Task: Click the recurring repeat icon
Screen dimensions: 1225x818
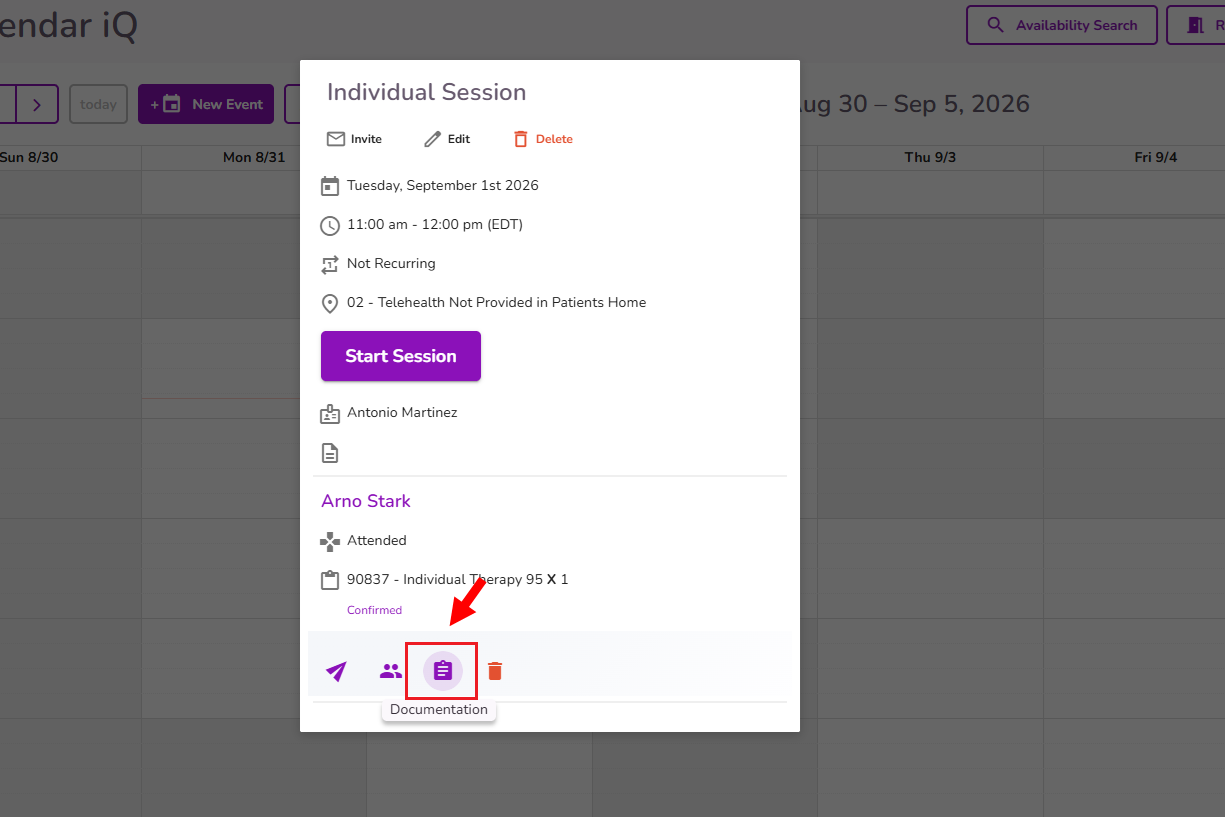Action: pyautogui.click(x=330, y=264)
